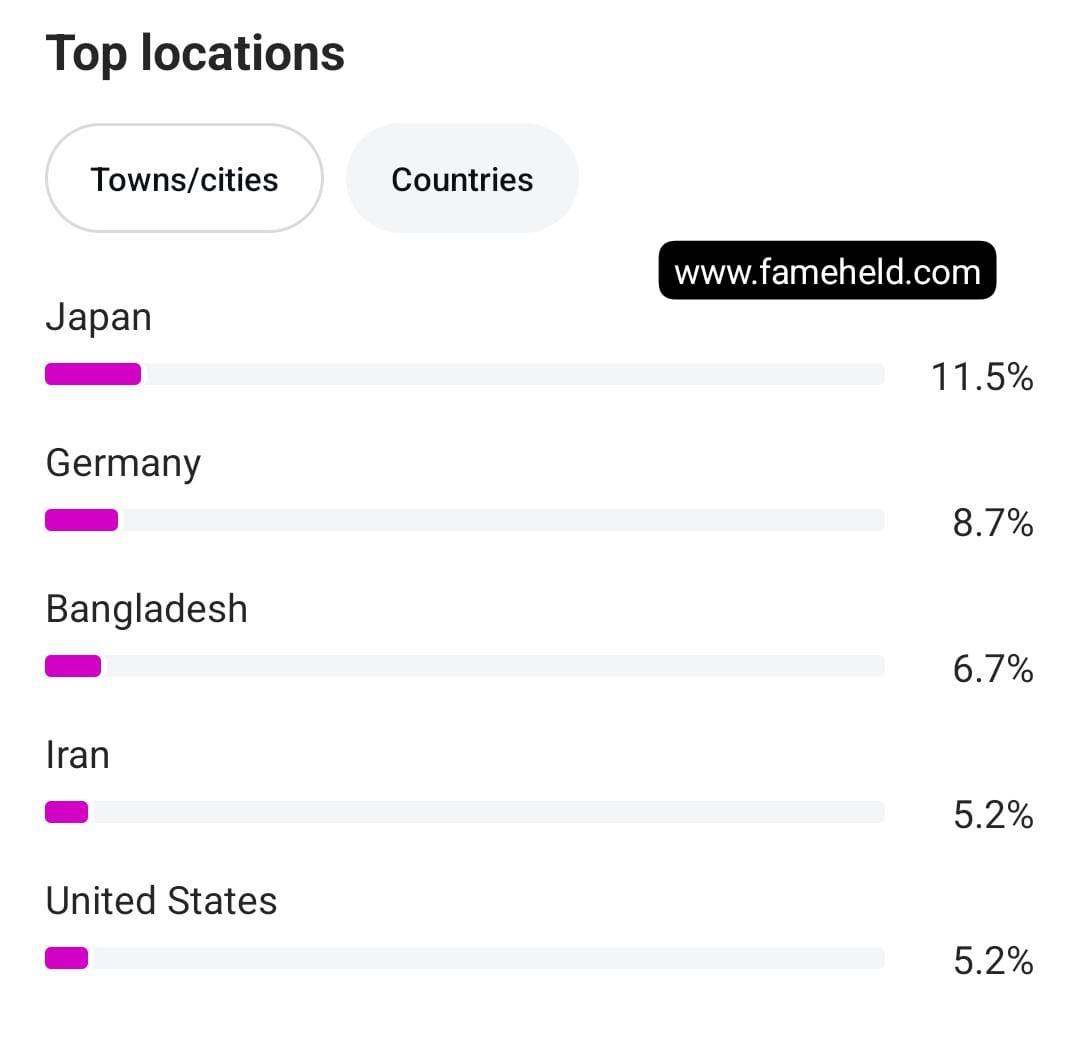Select the Iran country label
1080x1061 pixels.
pos(77,755)
